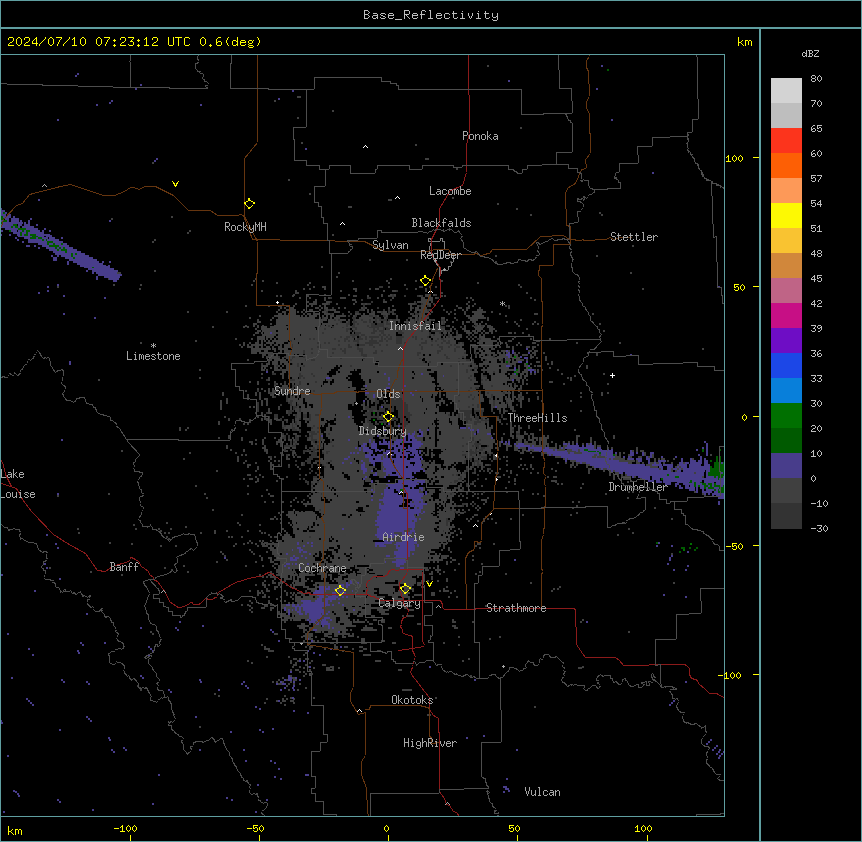Click the ThreeHills label

tap(537, 418)
